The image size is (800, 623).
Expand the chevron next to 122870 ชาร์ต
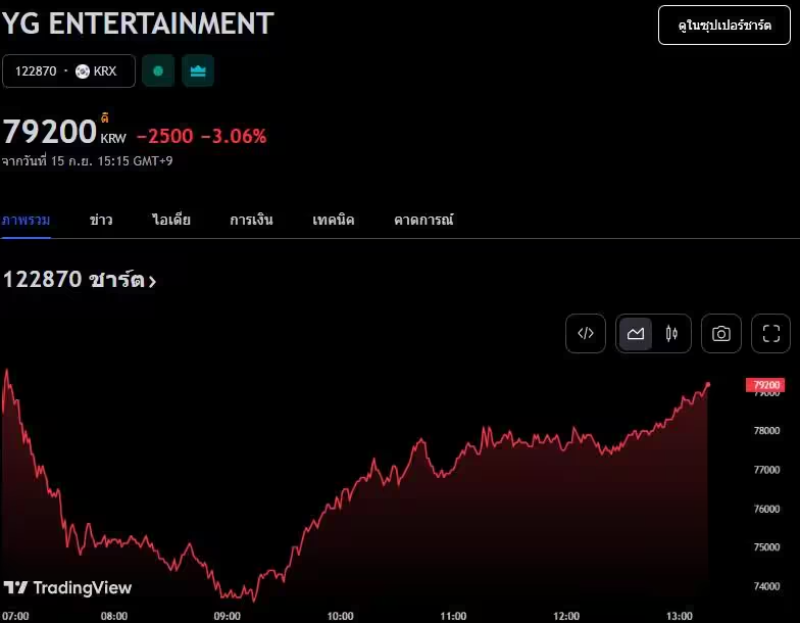pyautogui.click(x=152, y=281)
